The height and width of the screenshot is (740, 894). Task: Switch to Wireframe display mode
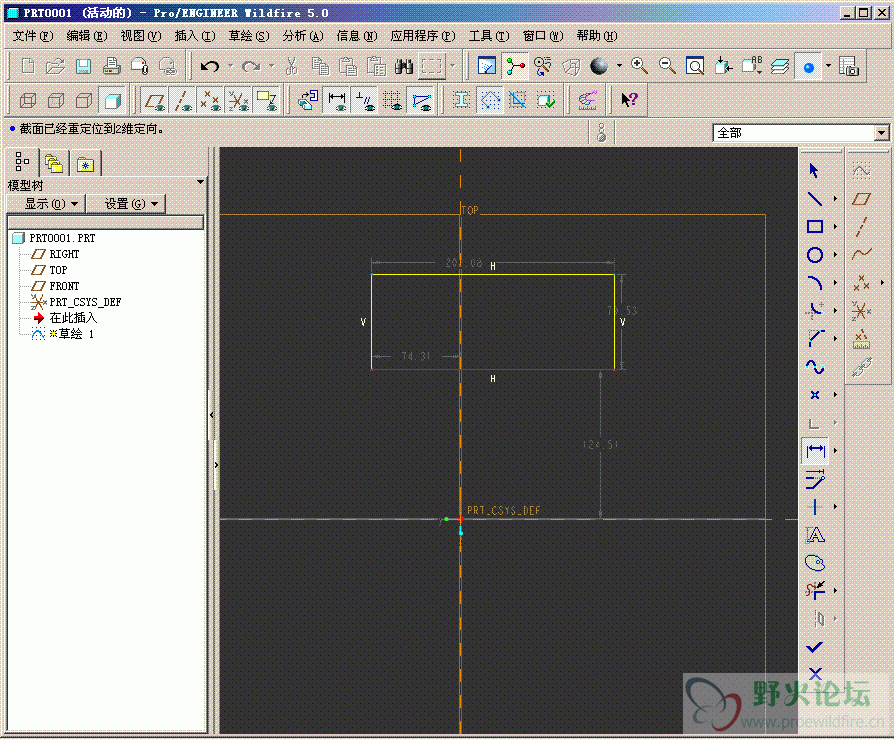pos(27,101)
